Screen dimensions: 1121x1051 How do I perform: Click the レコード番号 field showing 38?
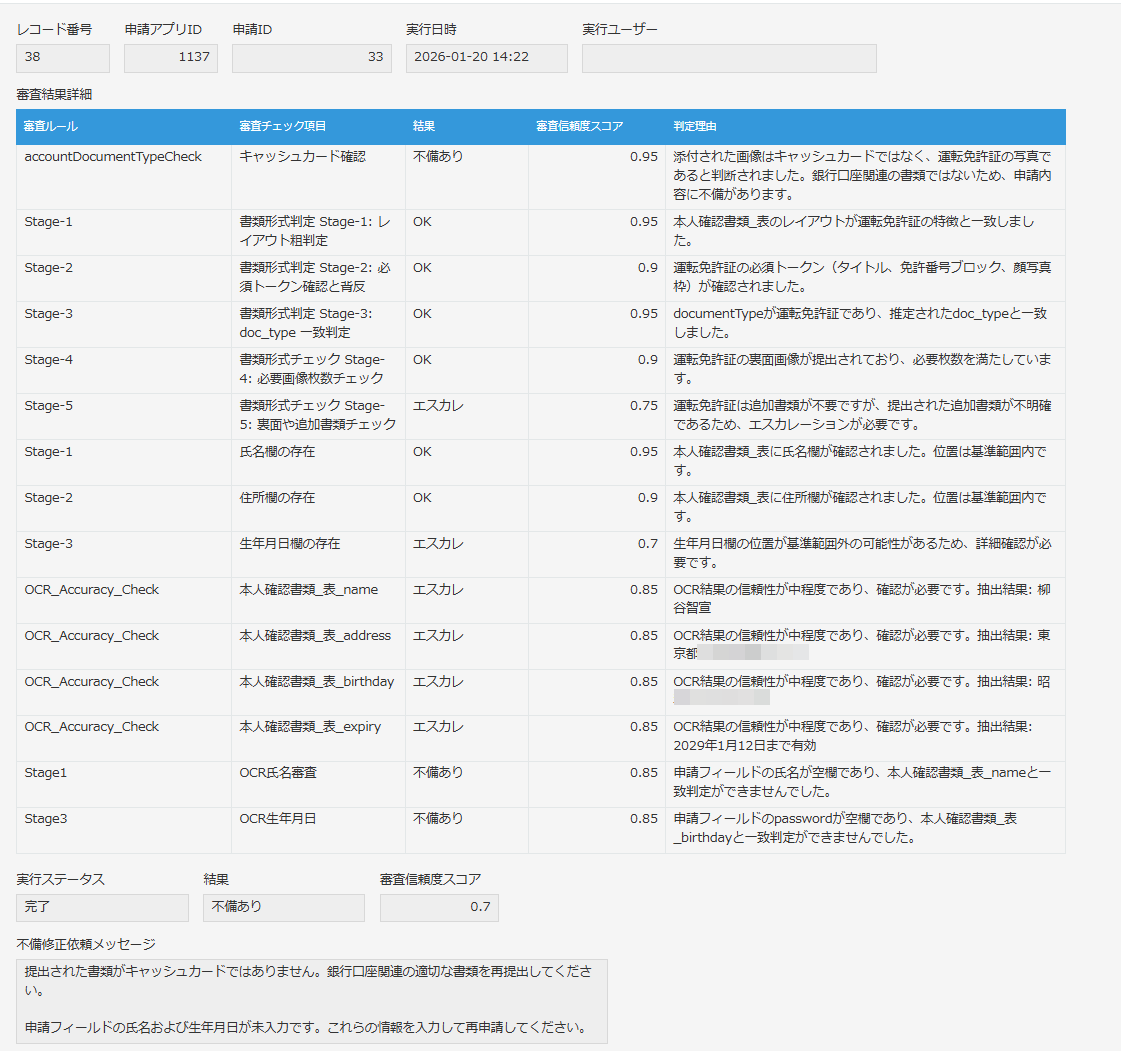click(x=63, y=58)
